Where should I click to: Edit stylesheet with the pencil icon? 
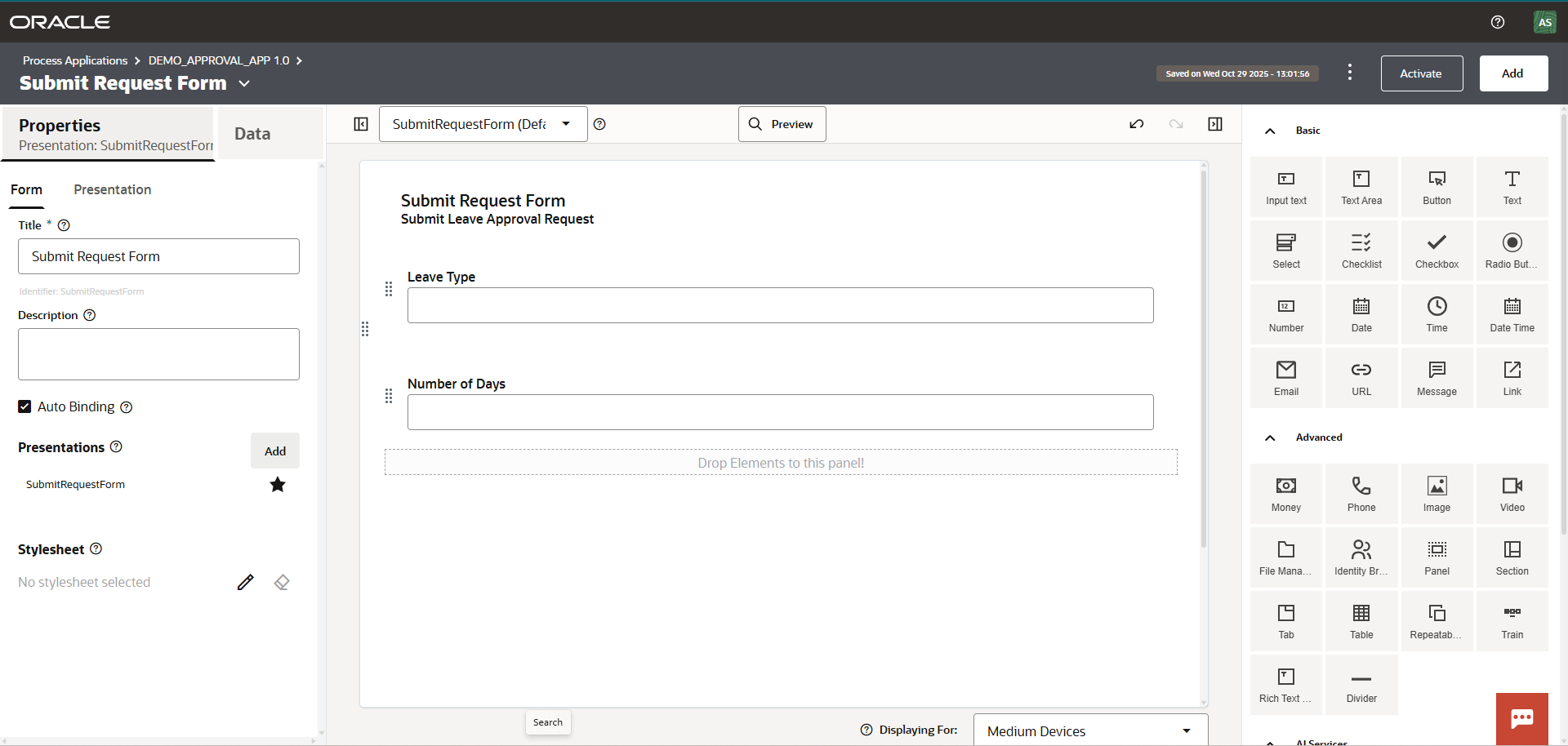(245, 582)
